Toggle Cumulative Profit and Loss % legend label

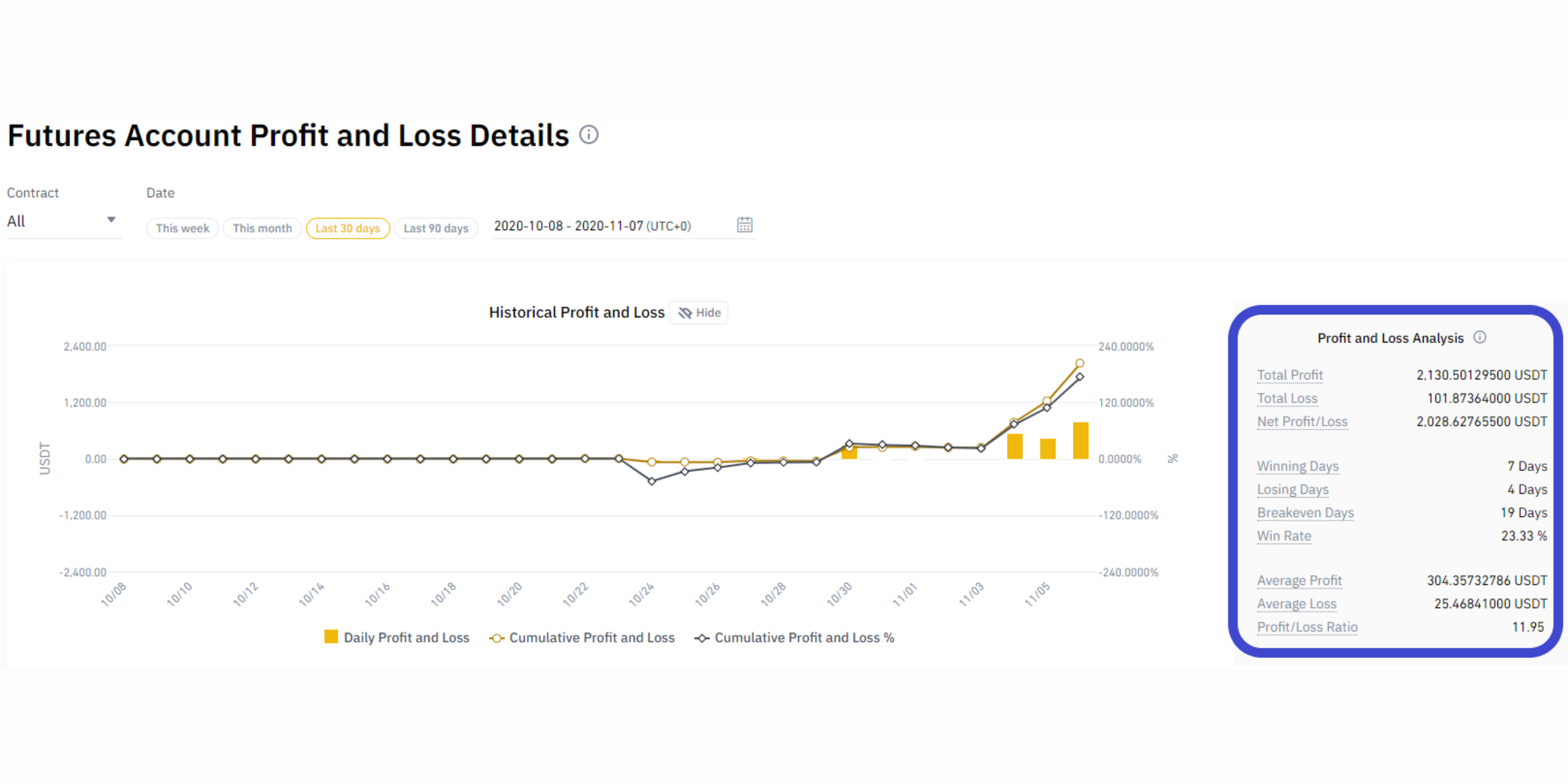click(x=804, y=638)
